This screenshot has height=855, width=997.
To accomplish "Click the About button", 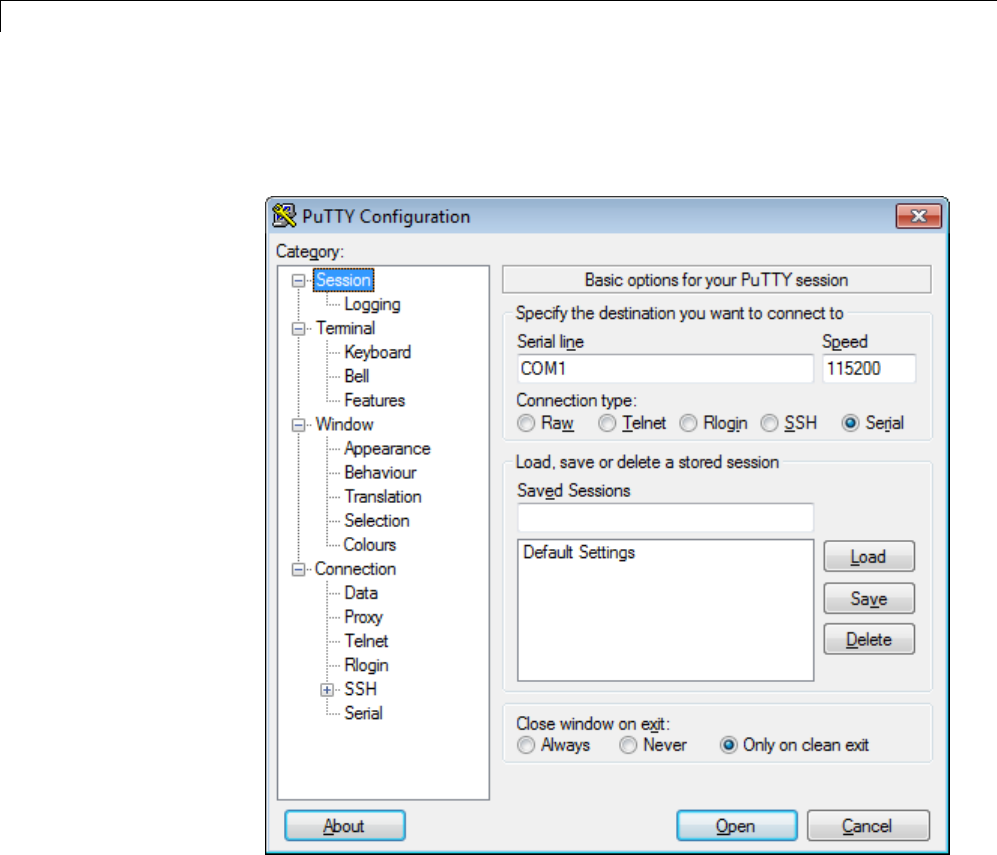I will coord(345,826).
